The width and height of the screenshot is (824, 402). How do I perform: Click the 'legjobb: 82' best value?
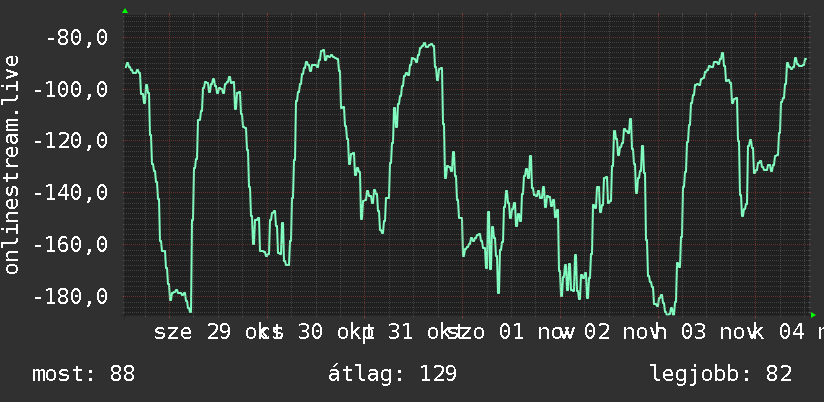coord(721,374)
